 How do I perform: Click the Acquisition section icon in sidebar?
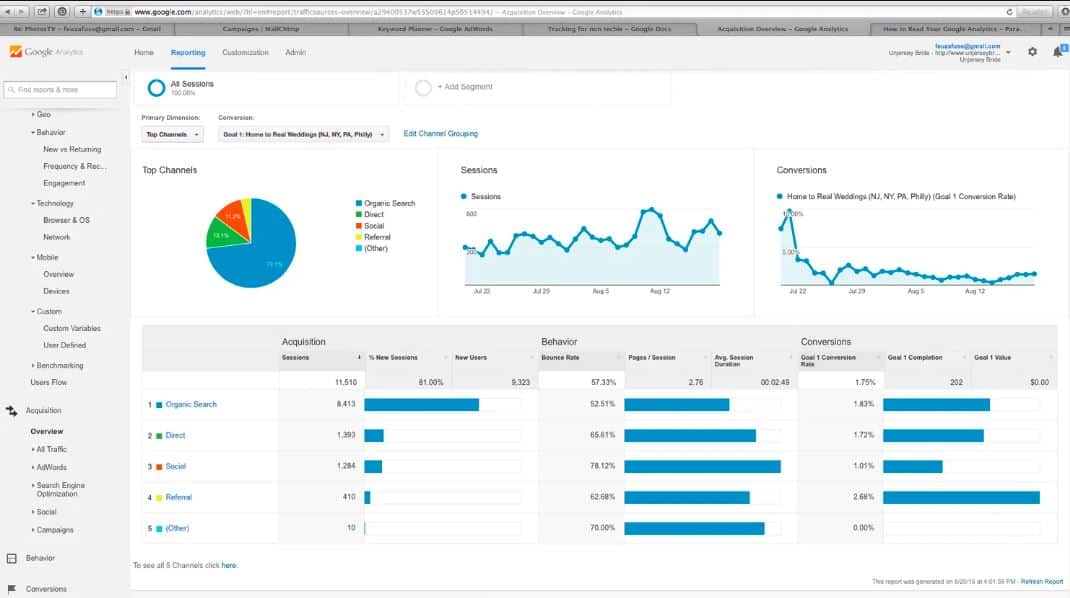point(12,410)
